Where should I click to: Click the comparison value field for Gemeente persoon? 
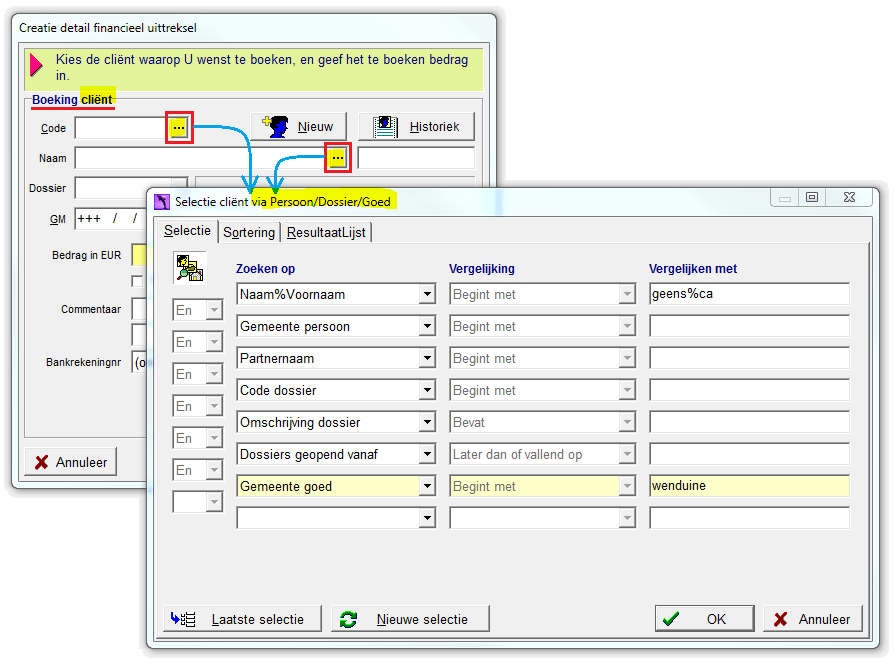pyautogui.click(x=749, y=326)
